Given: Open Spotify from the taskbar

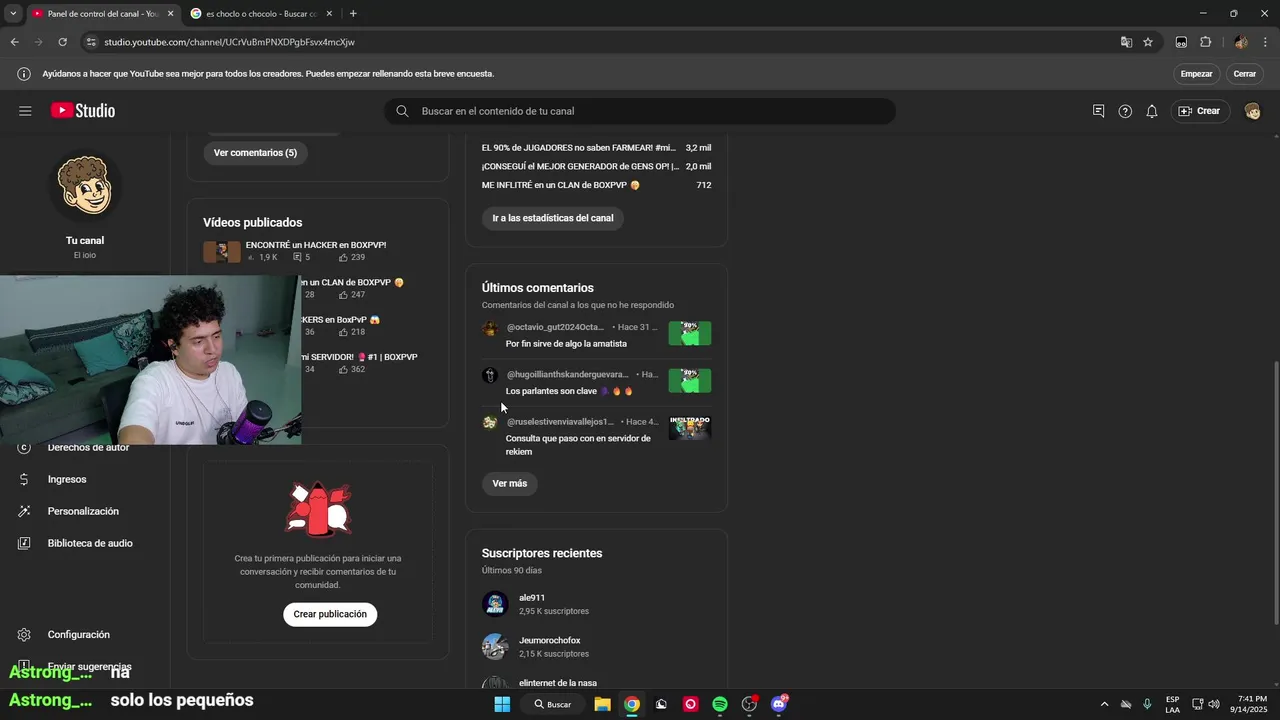Looking at the screenshot, I should click(x=720, y=704).
